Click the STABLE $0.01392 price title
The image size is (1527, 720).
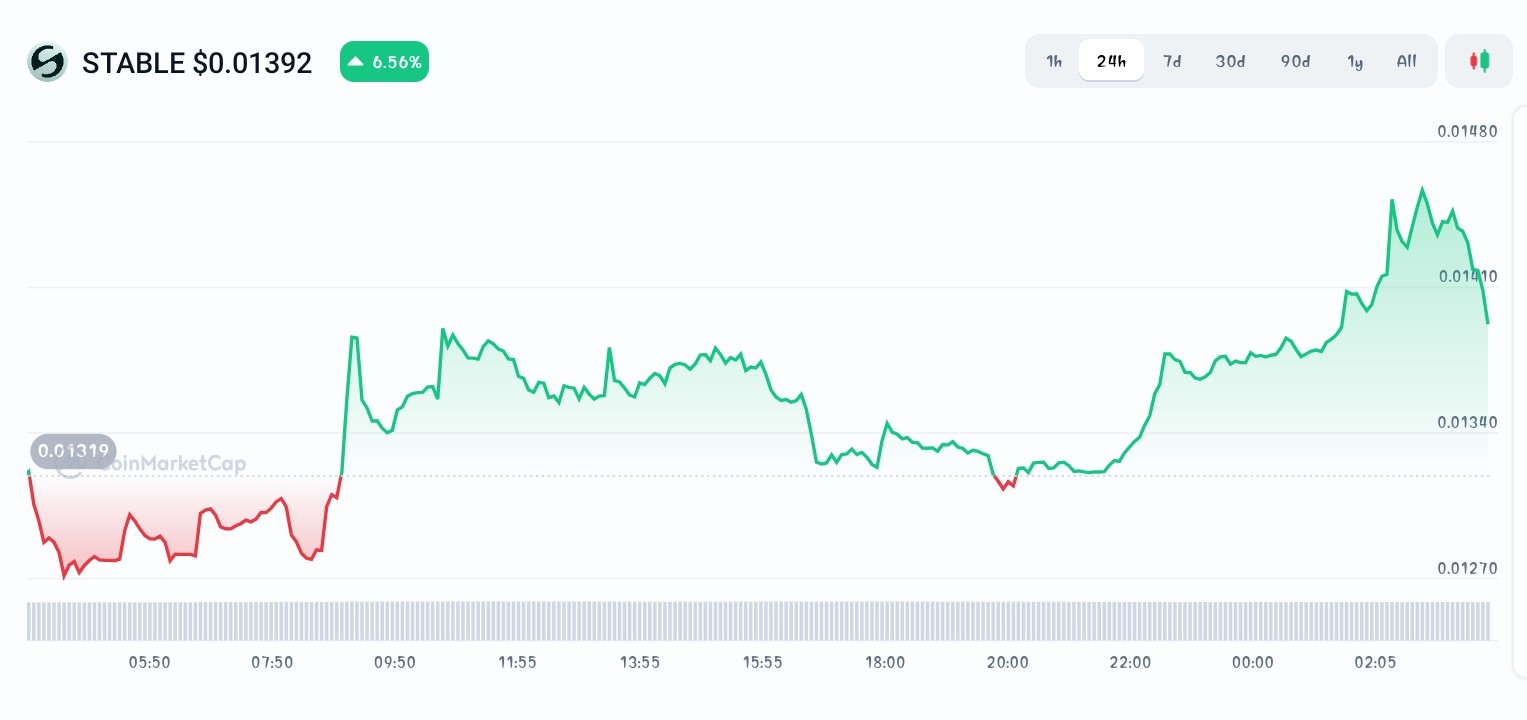(x=197, y=63)
